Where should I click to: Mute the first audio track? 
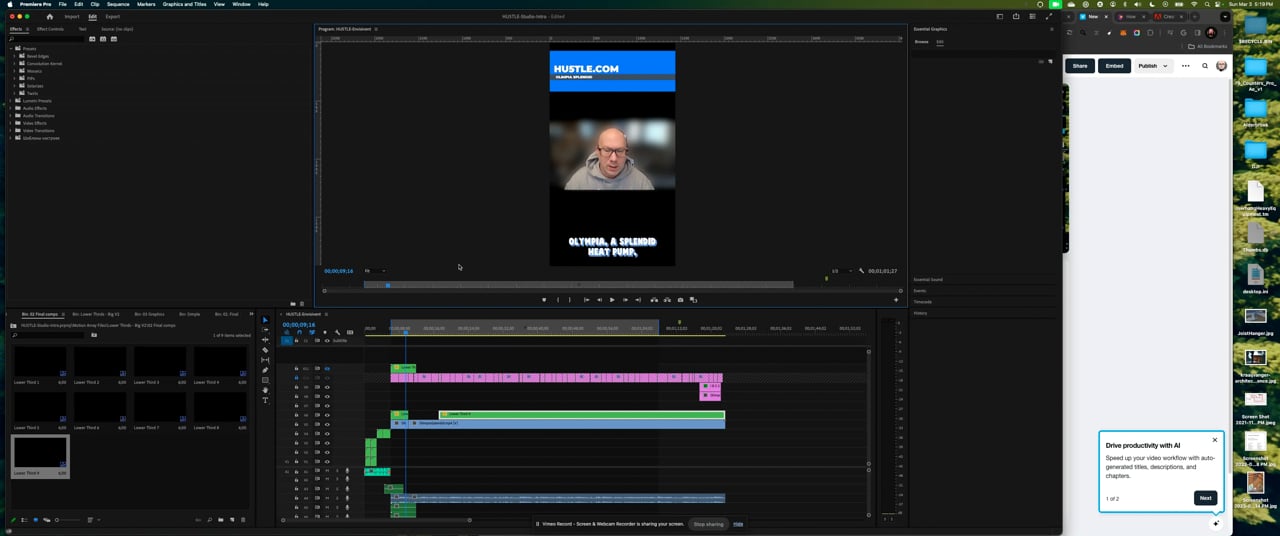(x=327, y=471)
